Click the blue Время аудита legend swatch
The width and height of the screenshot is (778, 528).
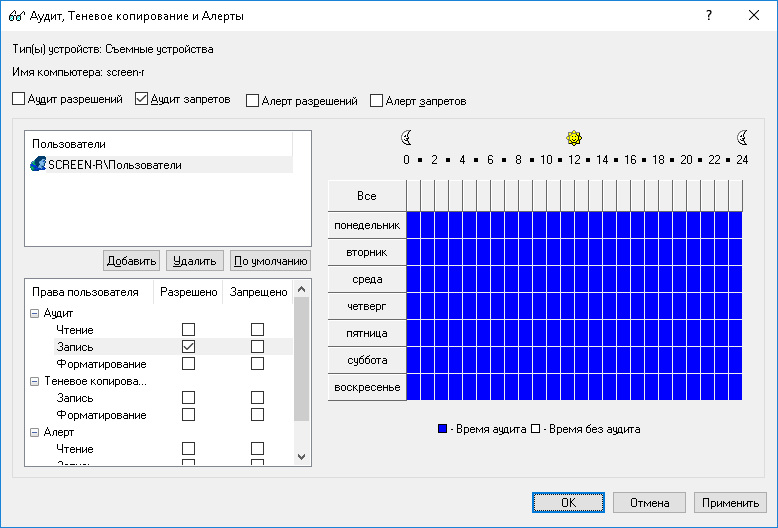pyautogui.click(x=443, y=429)
